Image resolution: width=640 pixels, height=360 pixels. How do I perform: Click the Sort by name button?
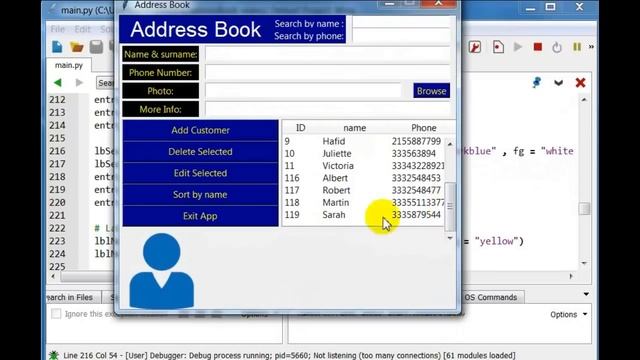(x=200, y=195)
